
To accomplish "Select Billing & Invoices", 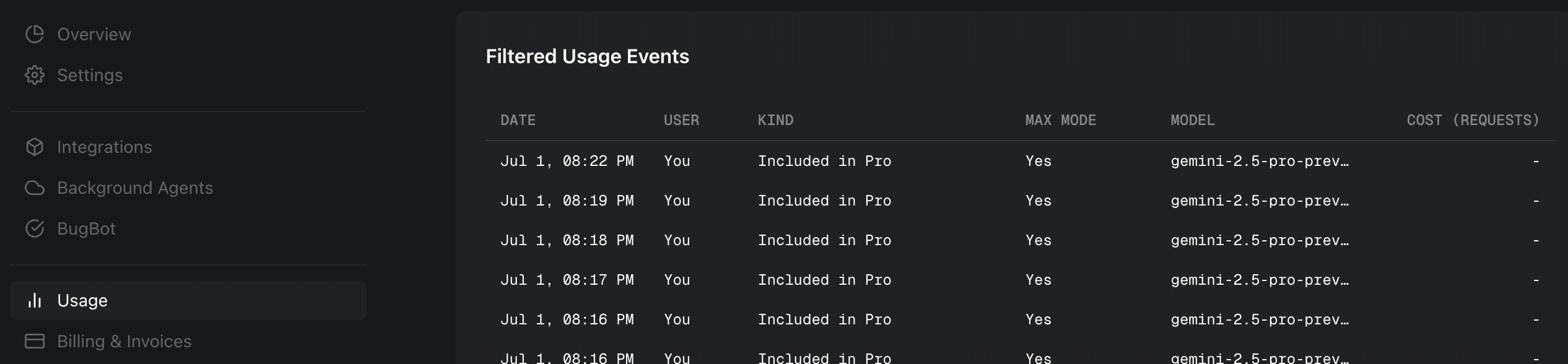I will point(124,341).
